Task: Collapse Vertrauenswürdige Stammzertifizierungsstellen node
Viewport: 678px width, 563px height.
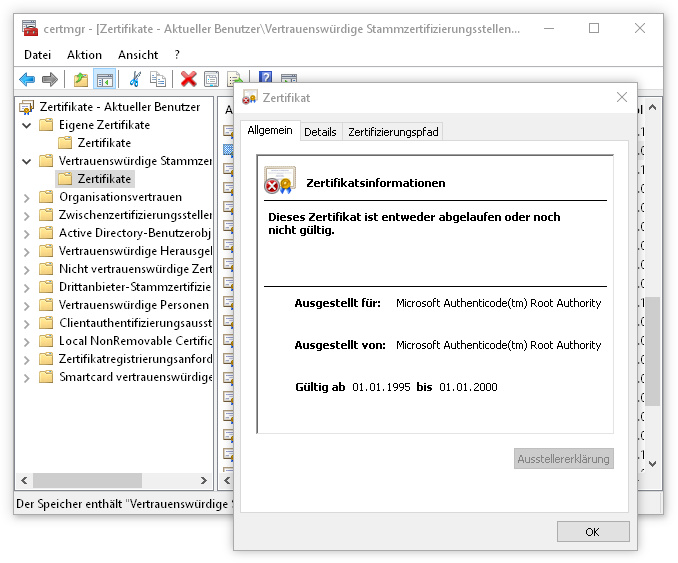Action: (x=27, y=161)
